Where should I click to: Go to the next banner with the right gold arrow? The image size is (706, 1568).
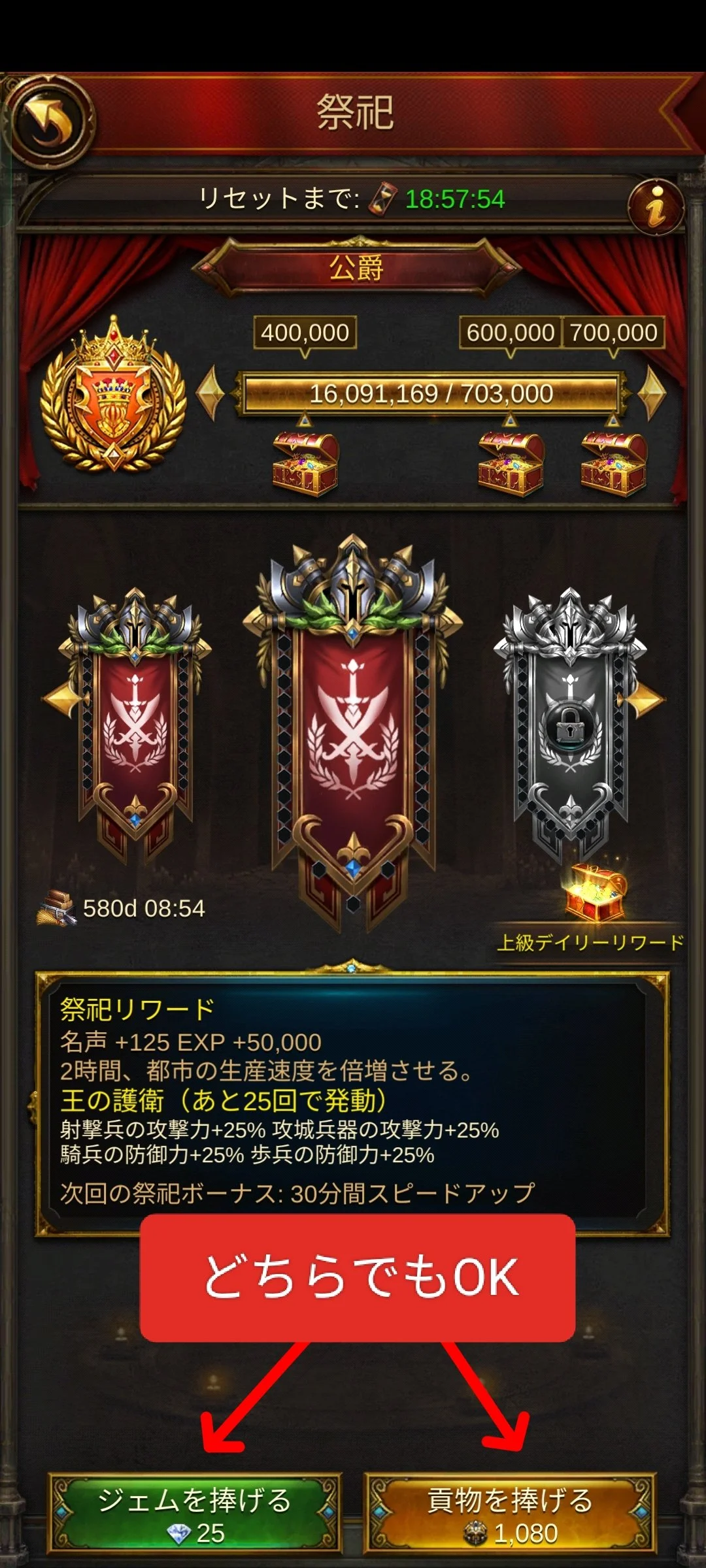pyautogui.click(x=646, y=700)
